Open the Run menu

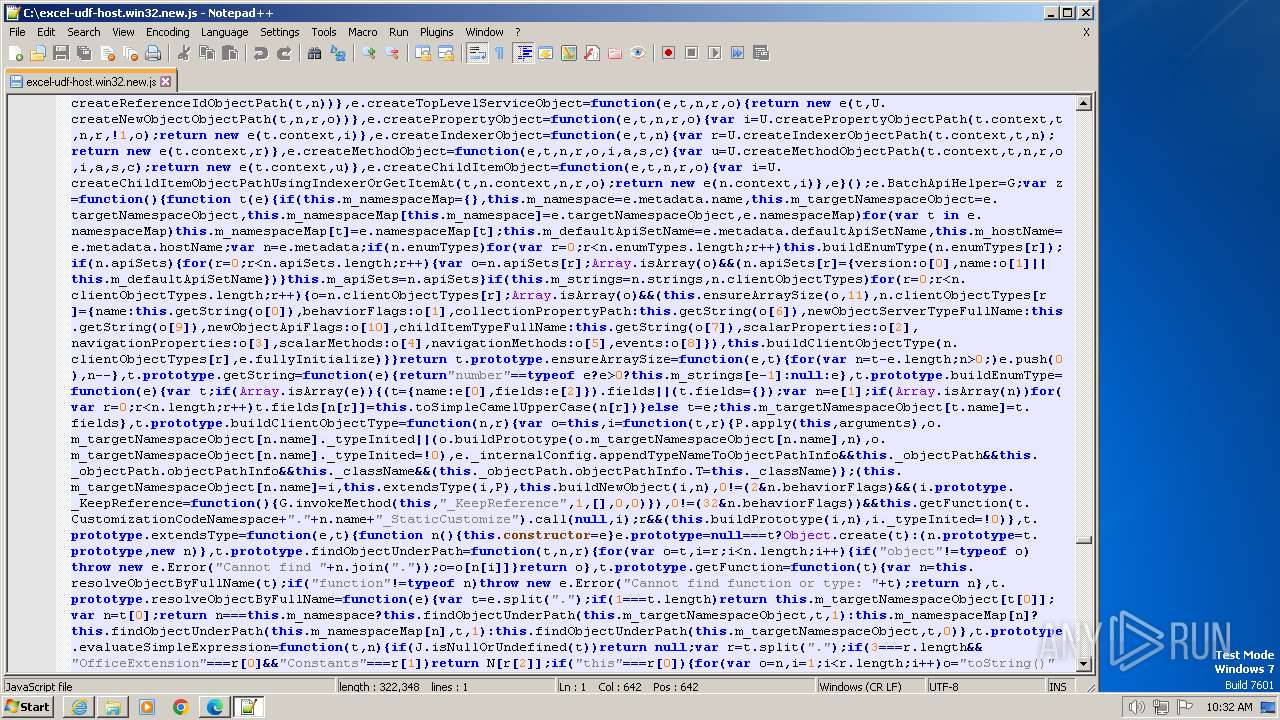[399, 32]
